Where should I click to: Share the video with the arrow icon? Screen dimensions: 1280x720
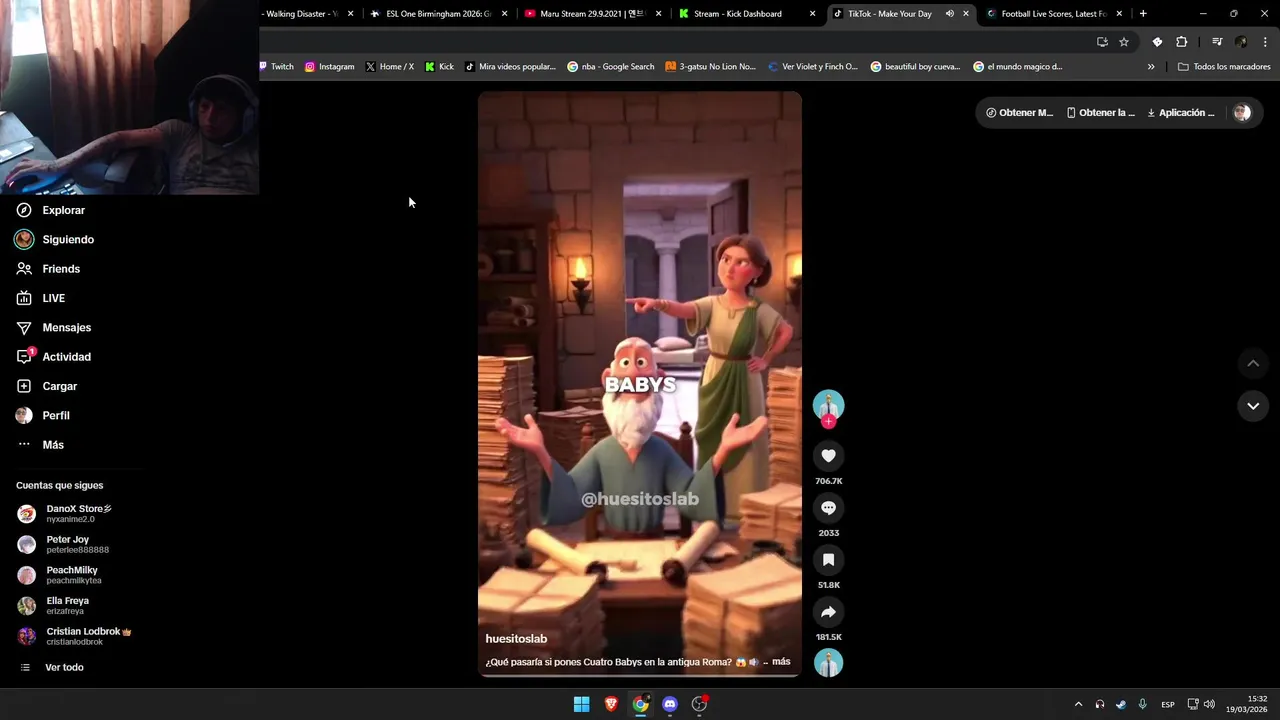[828, 612]
